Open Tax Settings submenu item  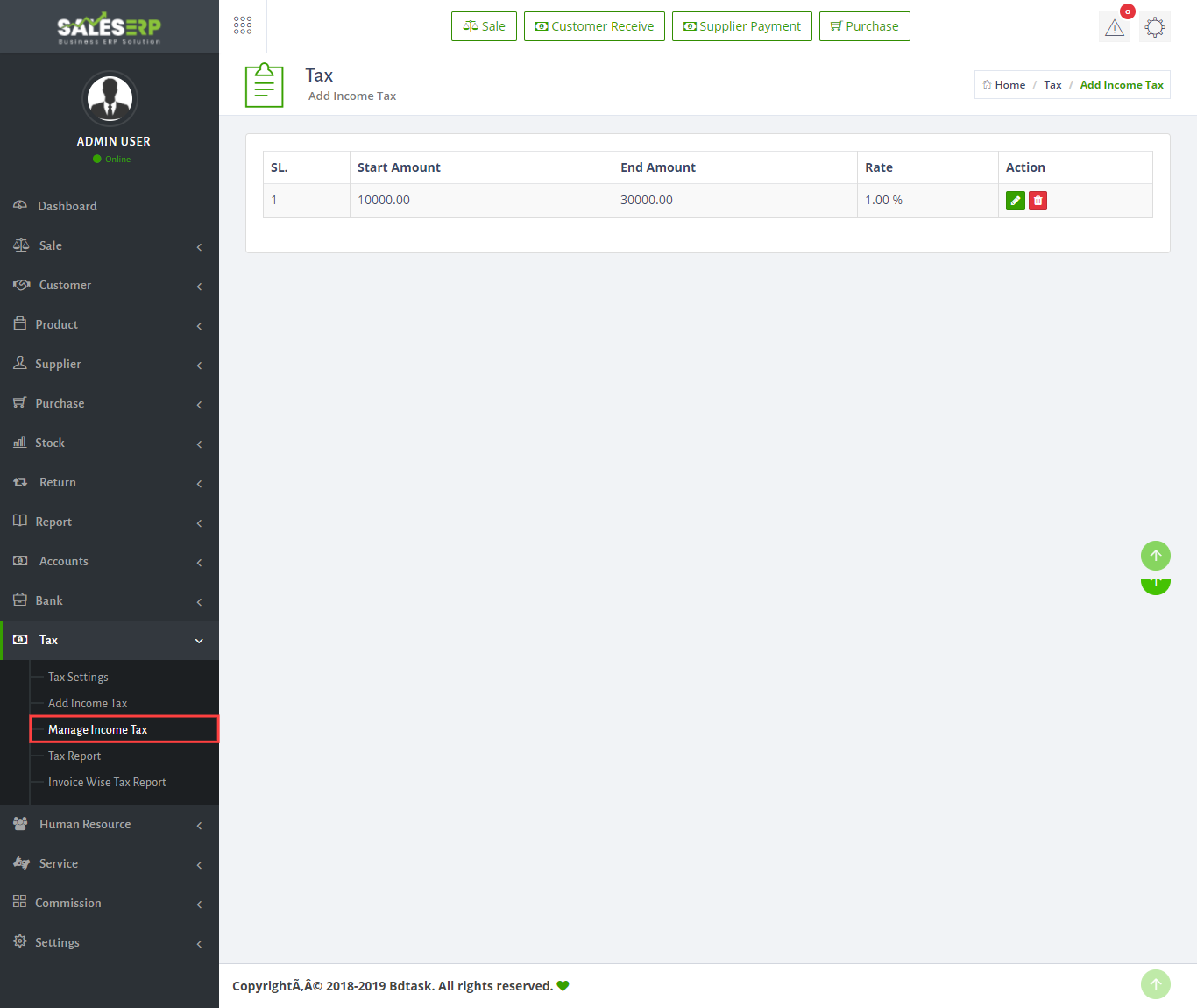[78, 677]
